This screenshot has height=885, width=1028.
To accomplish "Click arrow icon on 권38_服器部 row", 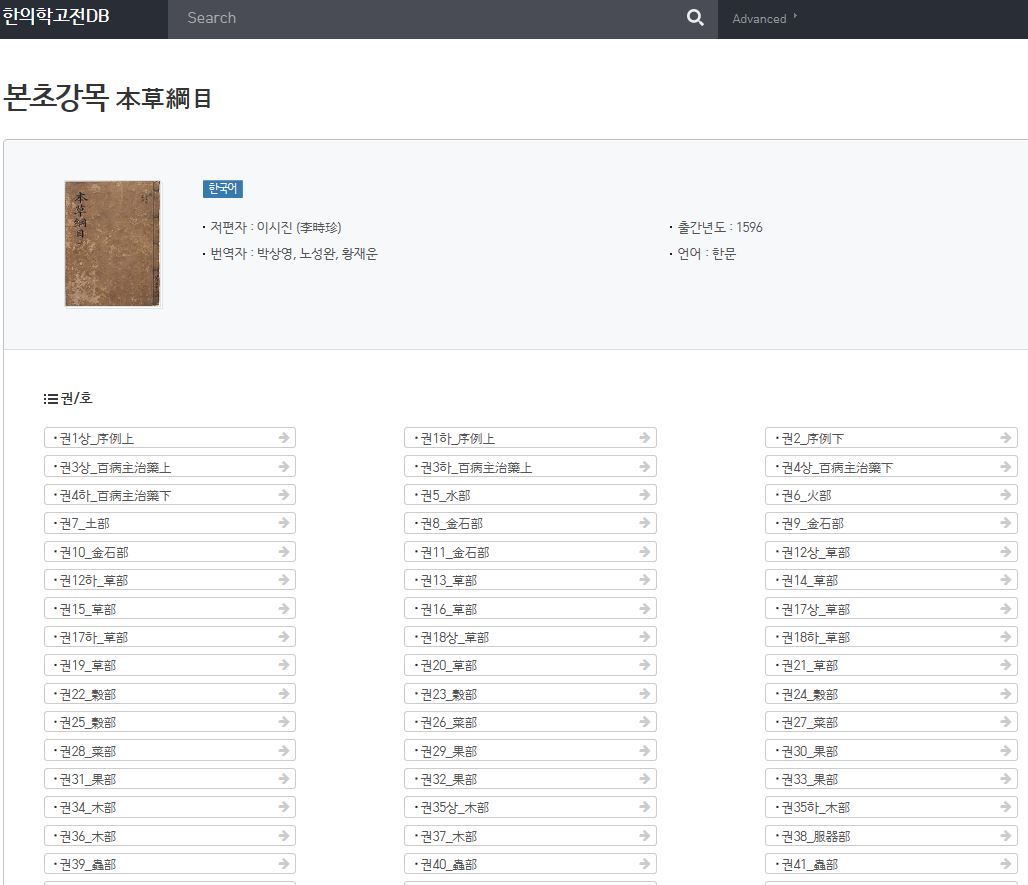I will pos(1006,836).
